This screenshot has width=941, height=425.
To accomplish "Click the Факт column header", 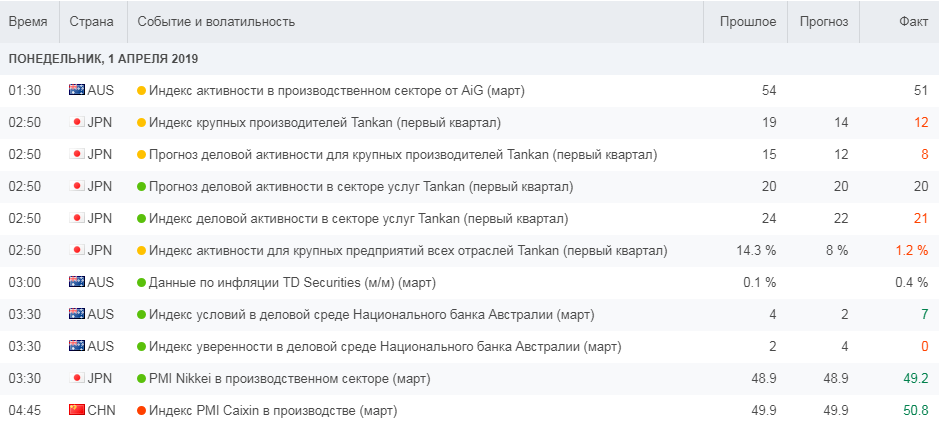I will click(x=911, y=22).
